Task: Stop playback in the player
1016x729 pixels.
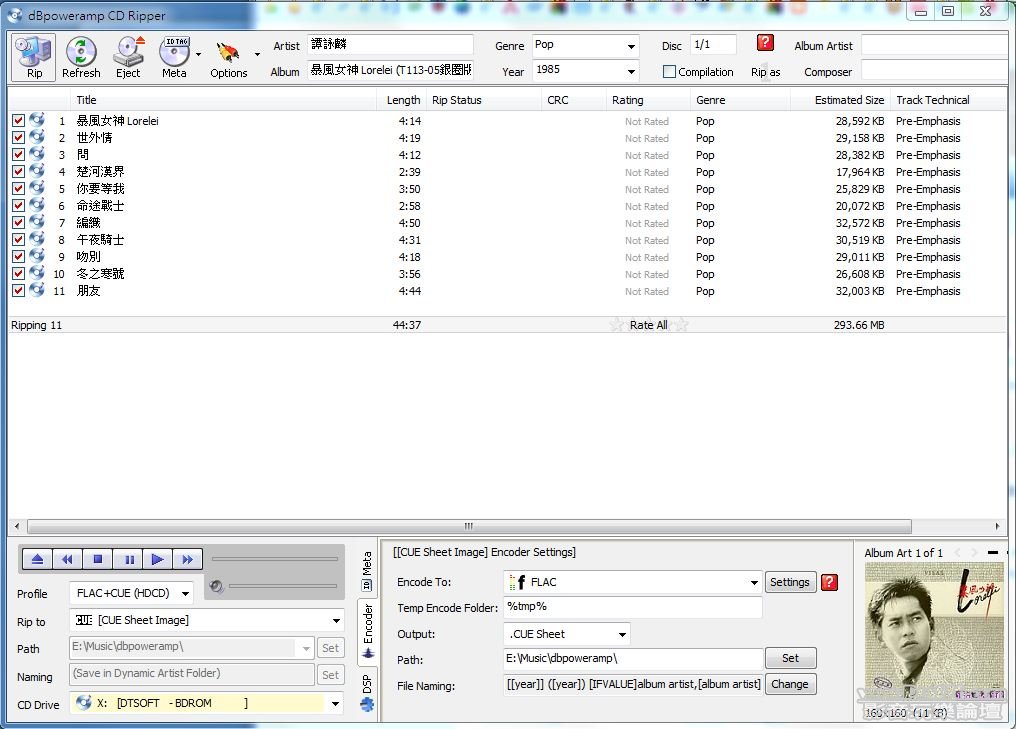Action: tap(98, 559)
